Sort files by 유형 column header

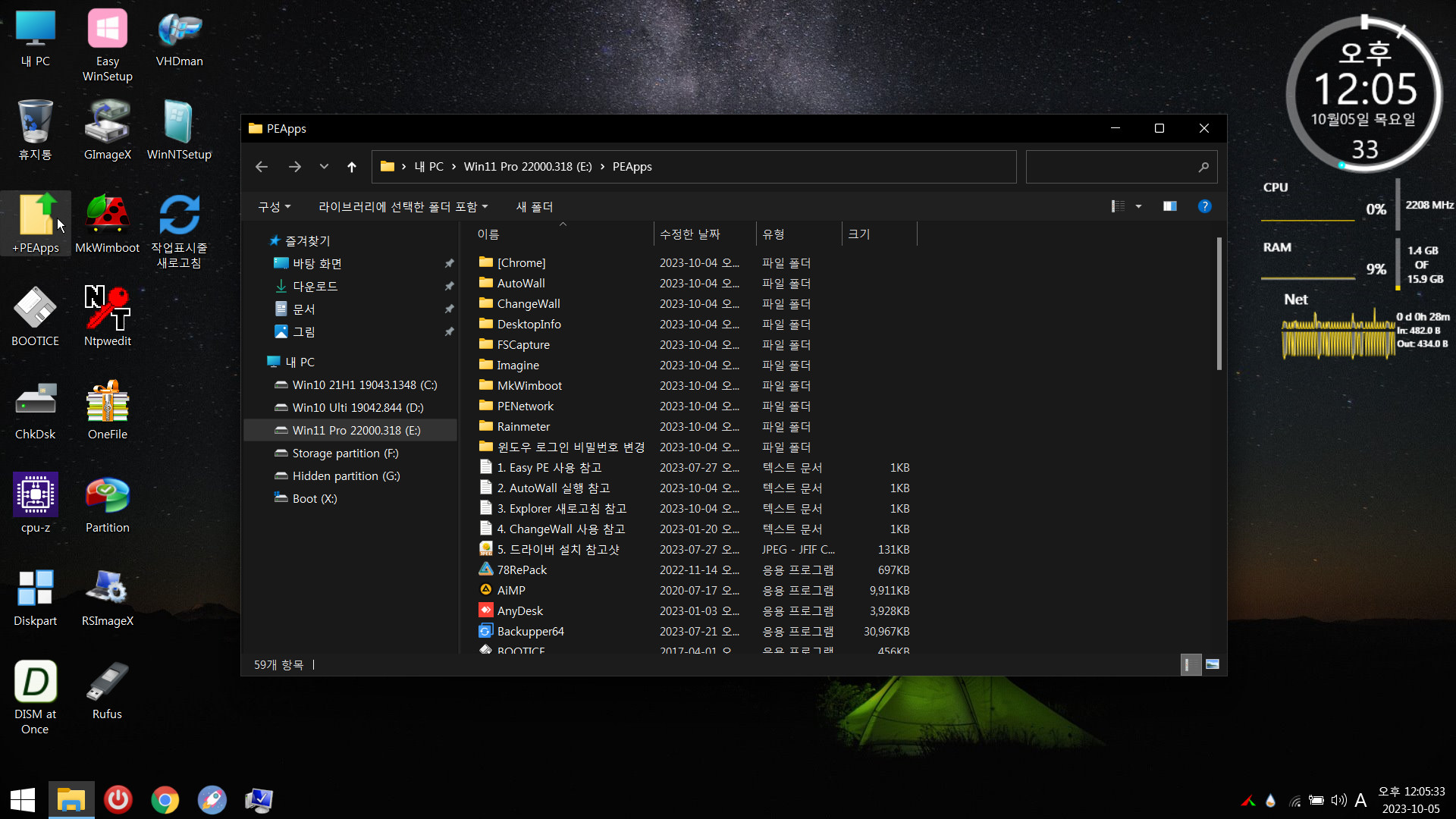(799, 234)
